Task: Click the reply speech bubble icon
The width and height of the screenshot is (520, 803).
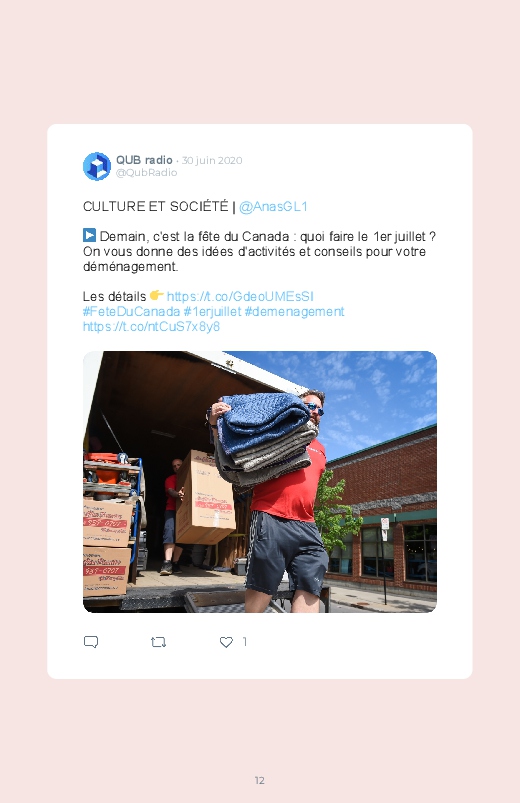Action: coord(91,642)
